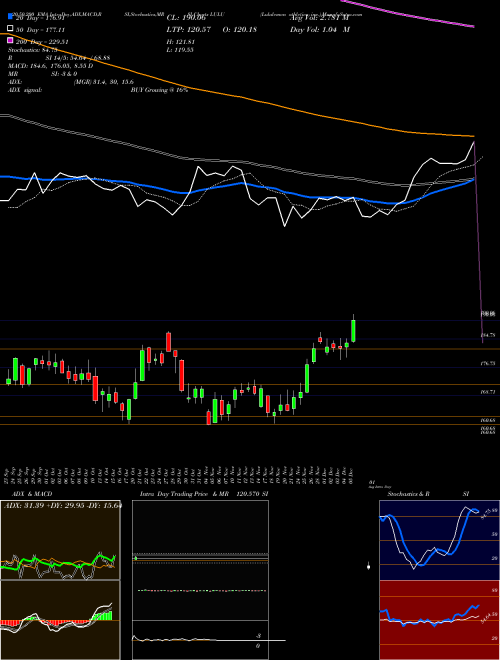500x660 pixels.
Task: Open the Intra Day Trading Price chart
Action: [200, 580]
